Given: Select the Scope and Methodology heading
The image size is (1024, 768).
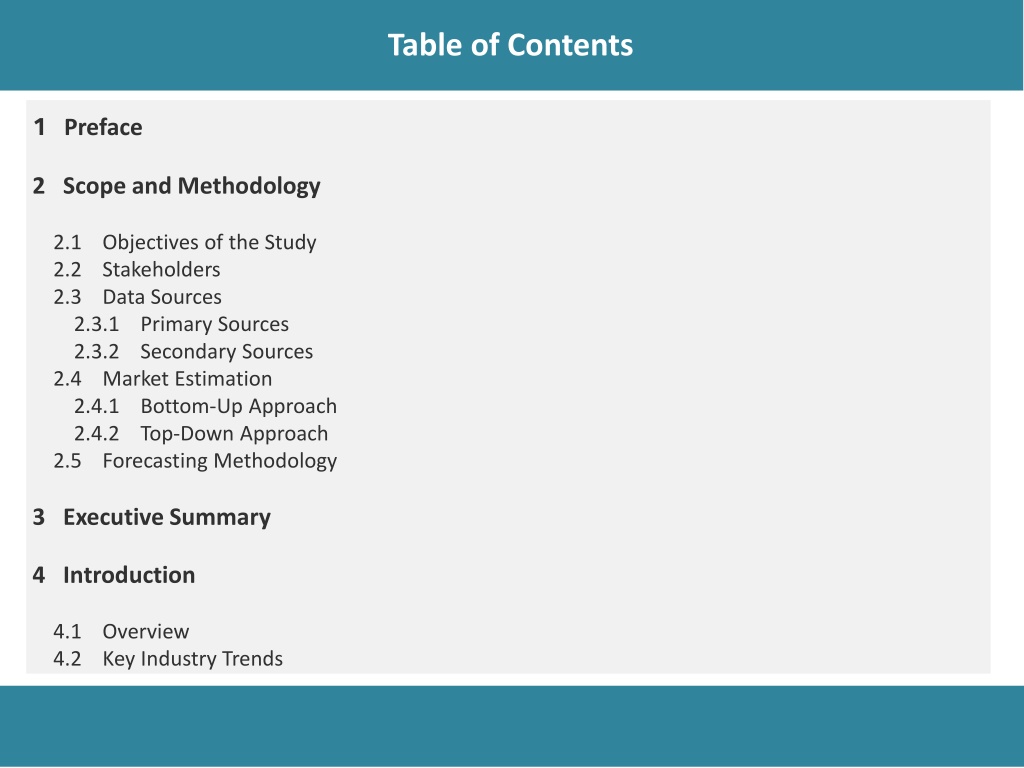Looking at the screenshot, I should 176,186.
